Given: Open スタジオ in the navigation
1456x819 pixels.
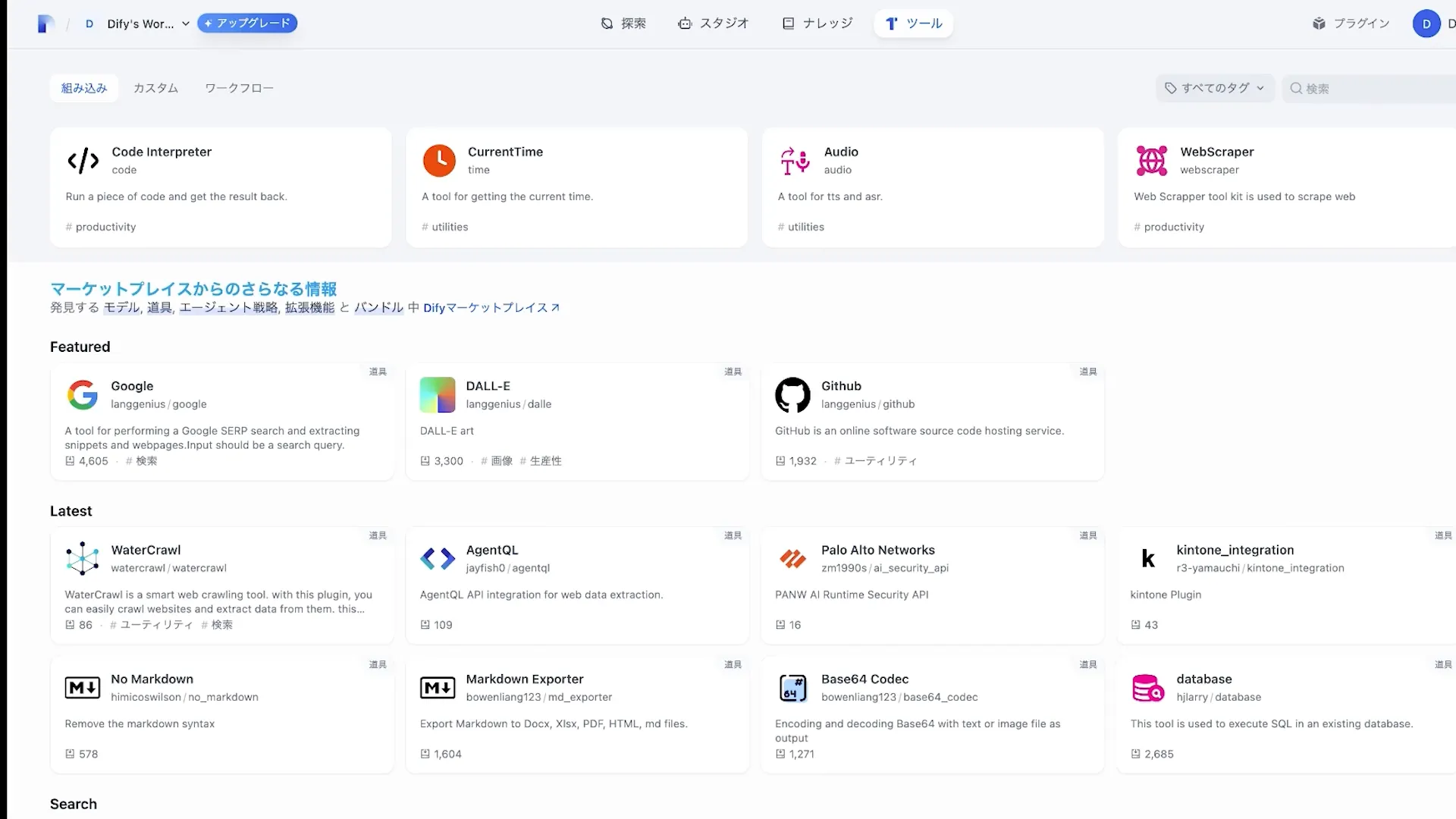Looking at the screenshot, I should (714, 24).
